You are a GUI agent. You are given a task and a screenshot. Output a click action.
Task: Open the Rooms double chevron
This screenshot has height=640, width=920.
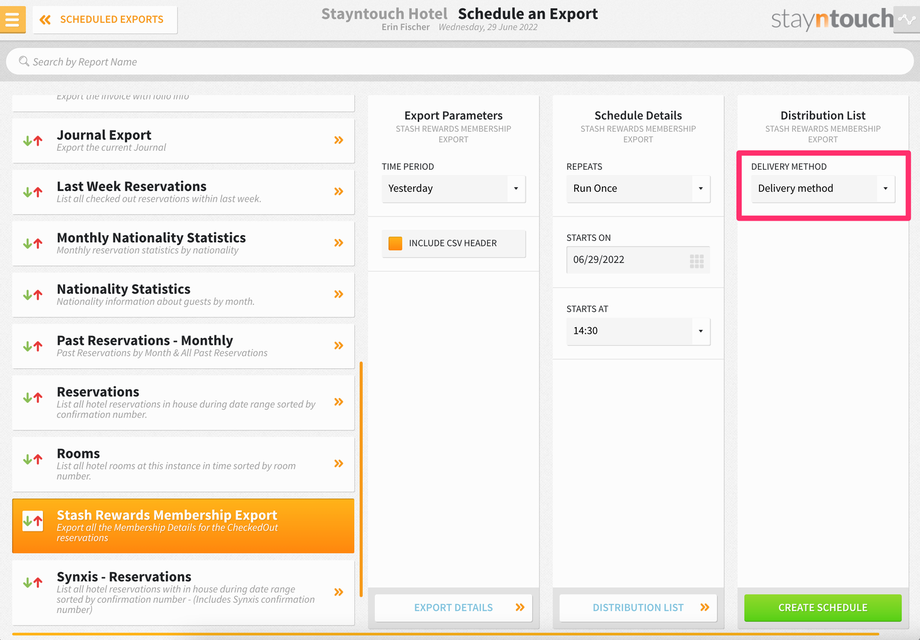coord(339,463)
